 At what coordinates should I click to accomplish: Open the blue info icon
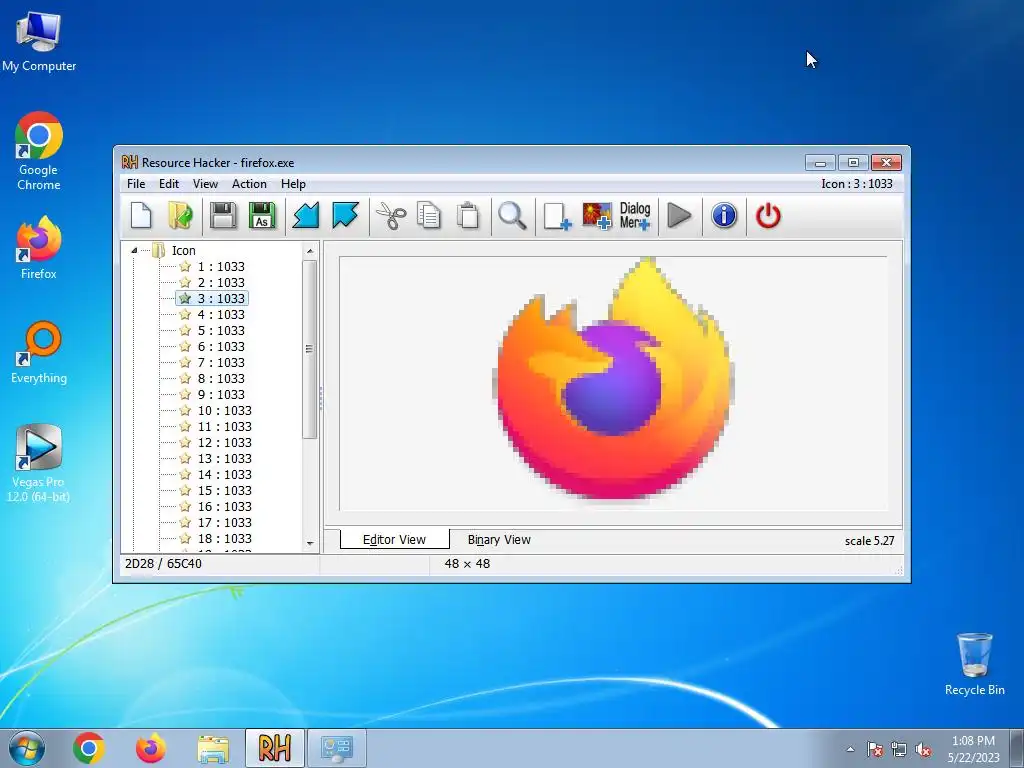tap(724, 216)
